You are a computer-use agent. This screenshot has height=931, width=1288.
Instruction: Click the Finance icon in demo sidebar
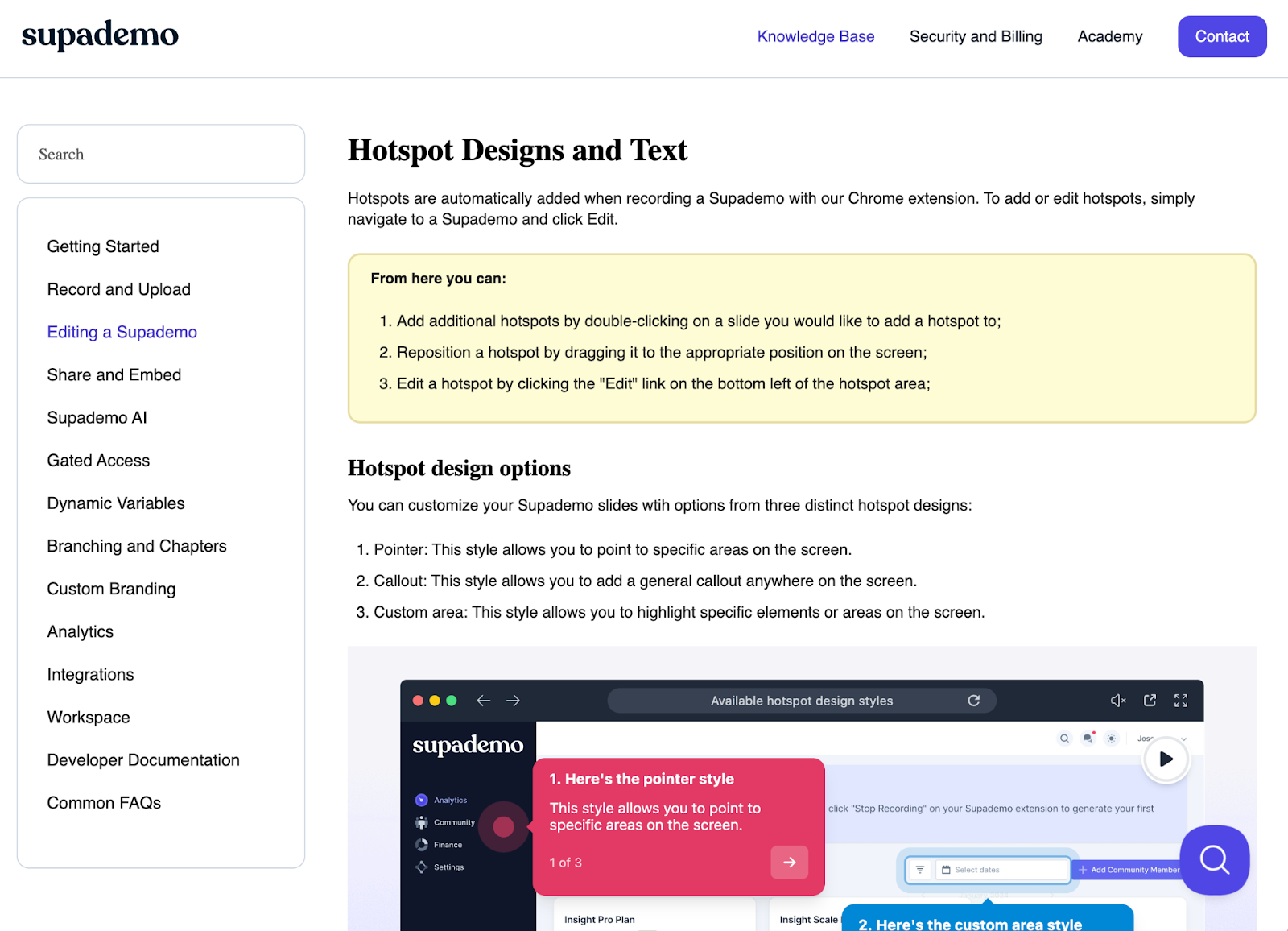(x=421, y=845)
